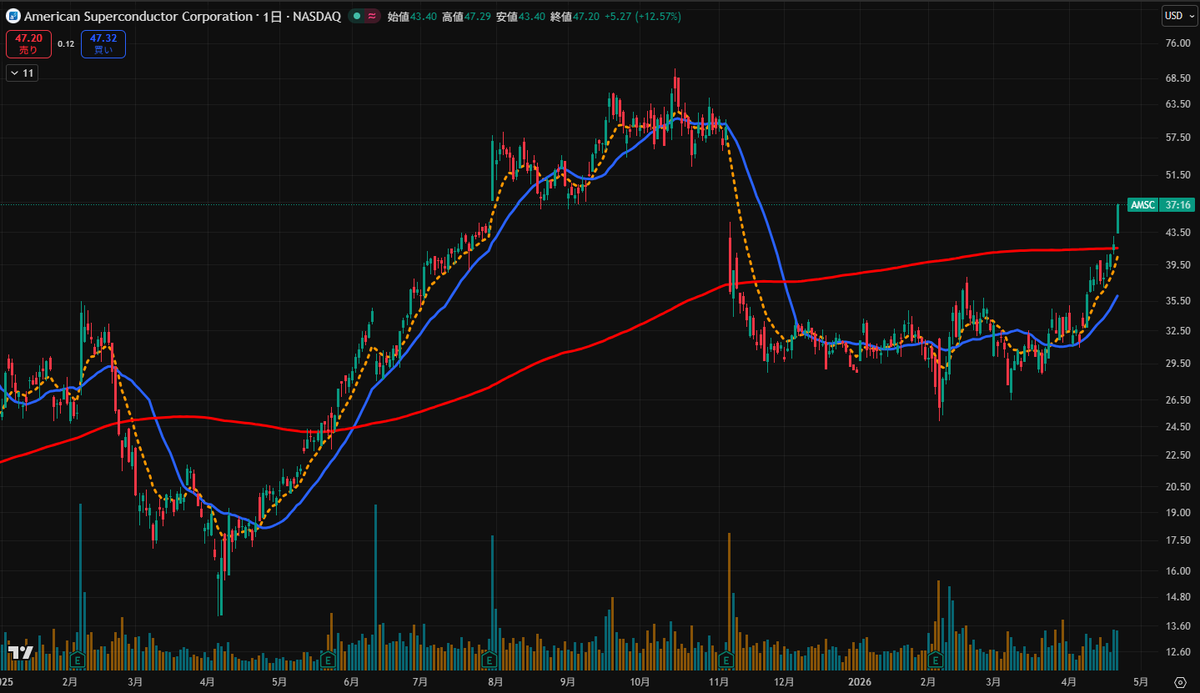1200x693 pixels.
Task: Click the pink approximate-sign data indicator icon
Action: click(373, 17)
